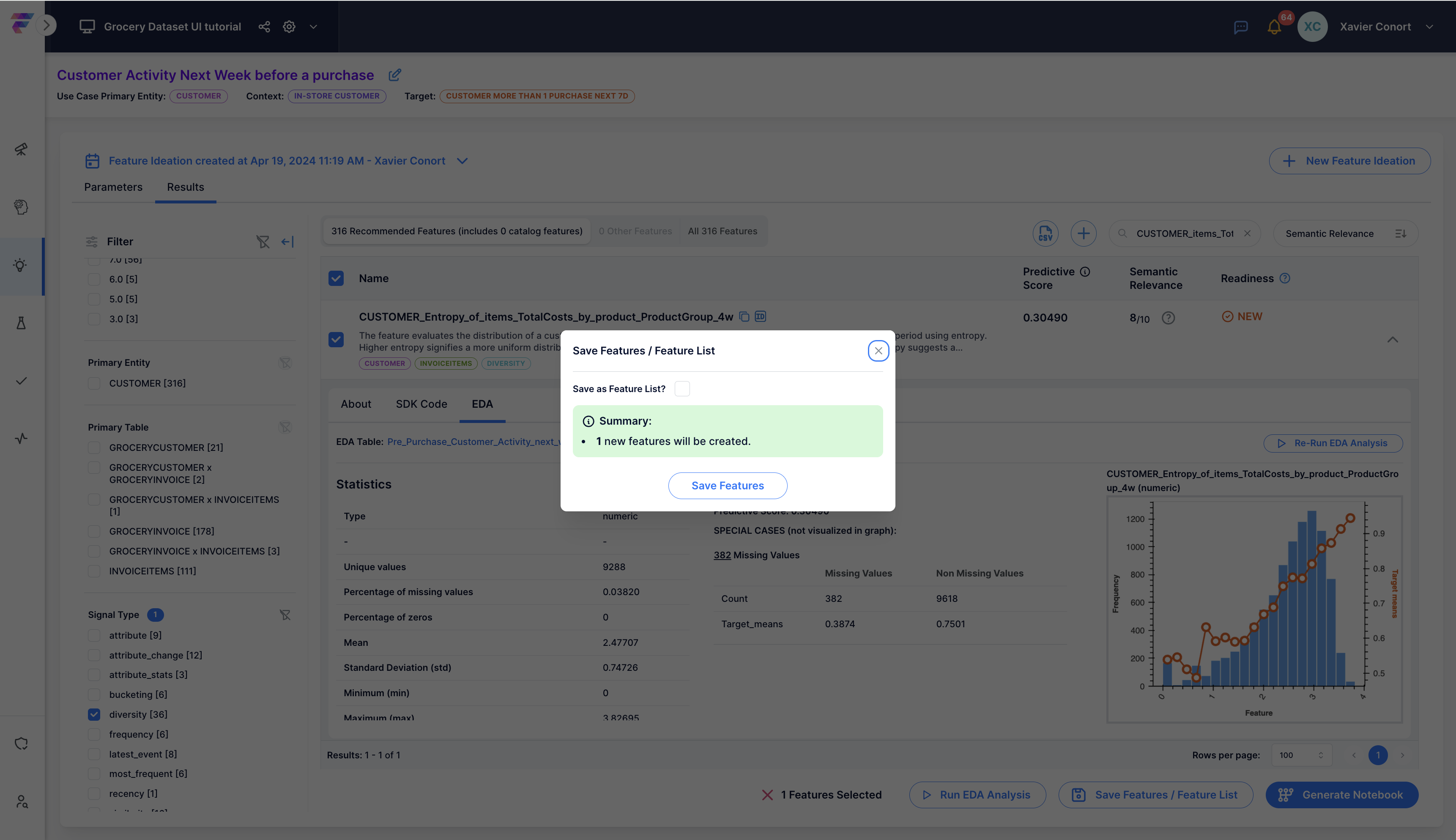
Task: Select All 316 Features tab
Action: pyautogui.click(x=723, y=231)
